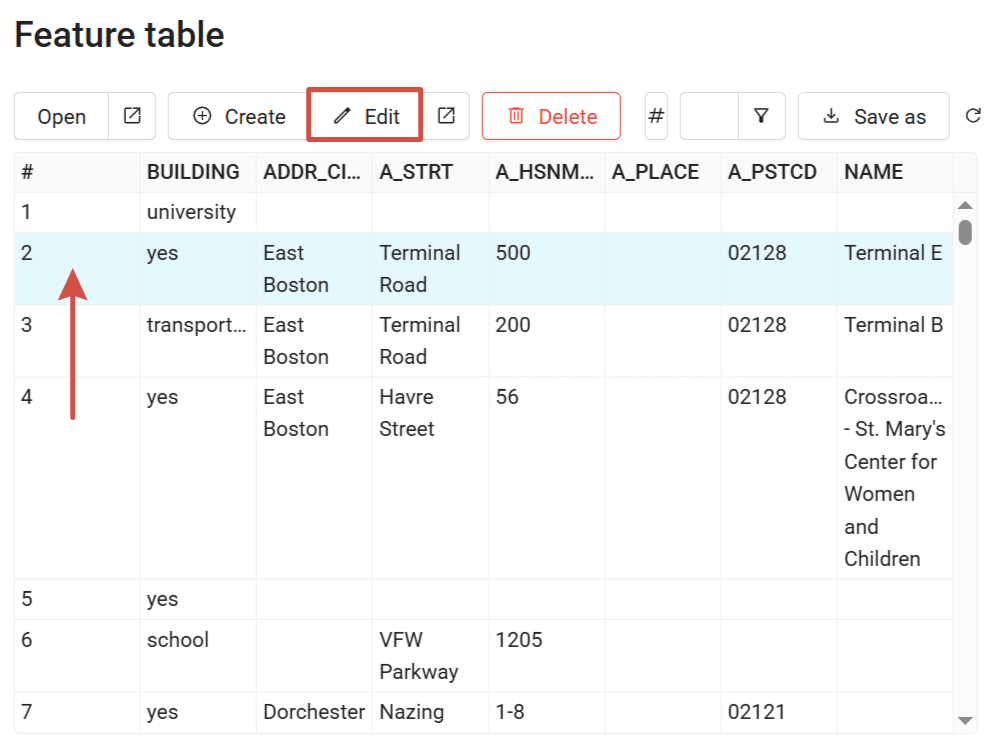The height and width of the screenshot is (746, 994).
Task: Click the NAME column header
Action: click(873, 172)
